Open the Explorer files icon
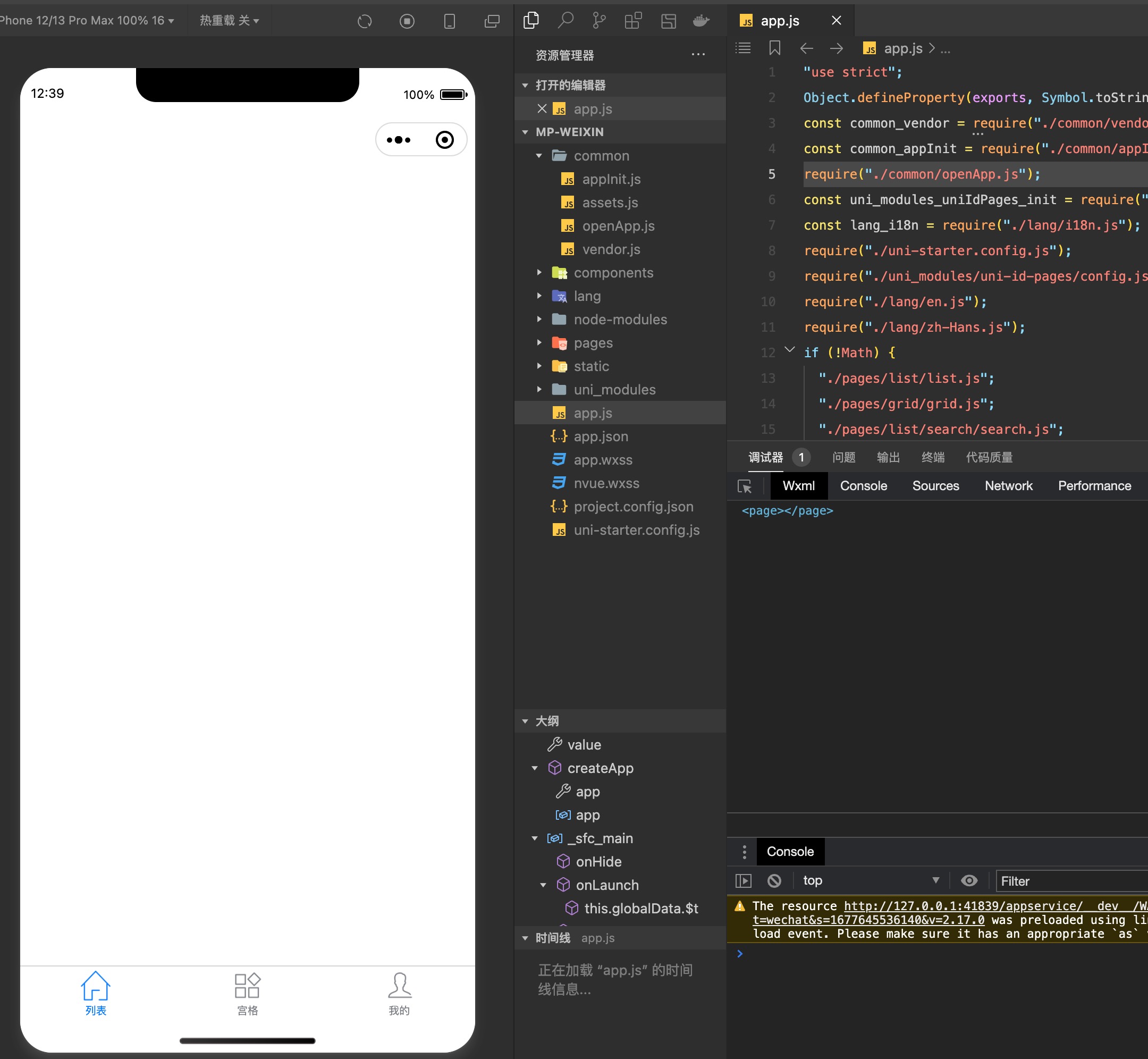Viewport: 1148px width, 1059px height. tap(531, 21)
